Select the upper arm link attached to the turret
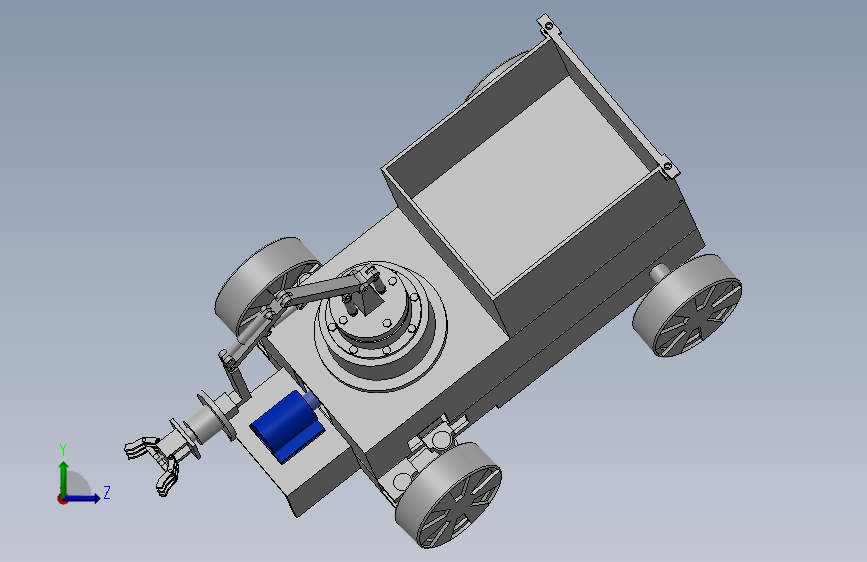Screen dimensions: 867x562 pos(325,289)
